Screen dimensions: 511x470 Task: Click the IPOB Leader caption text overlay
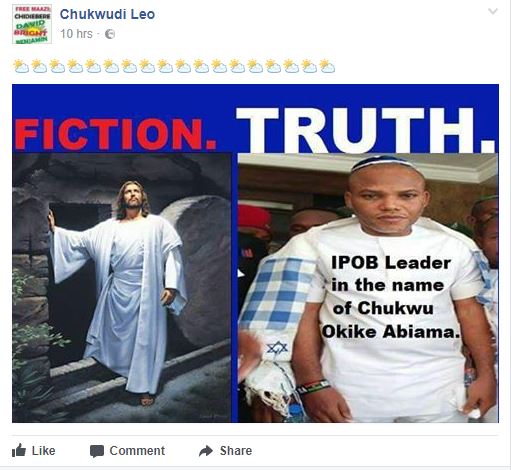(x=391, y=297)
